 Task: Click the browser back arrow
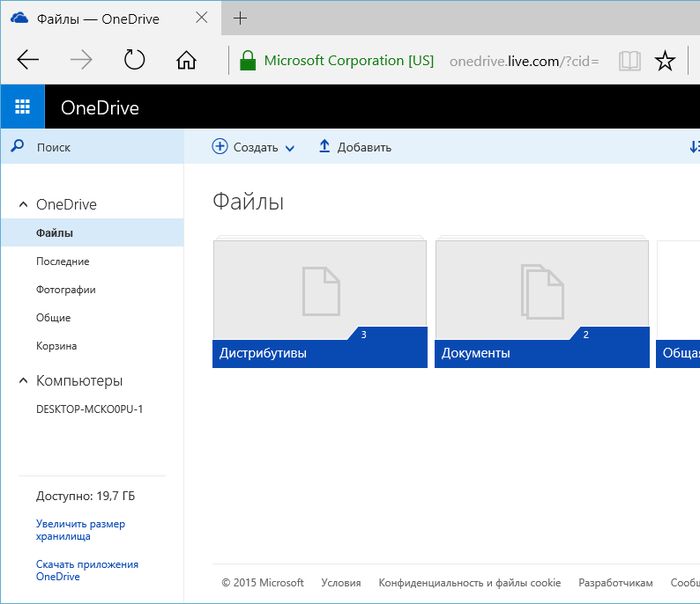click(x=28, y=61)
